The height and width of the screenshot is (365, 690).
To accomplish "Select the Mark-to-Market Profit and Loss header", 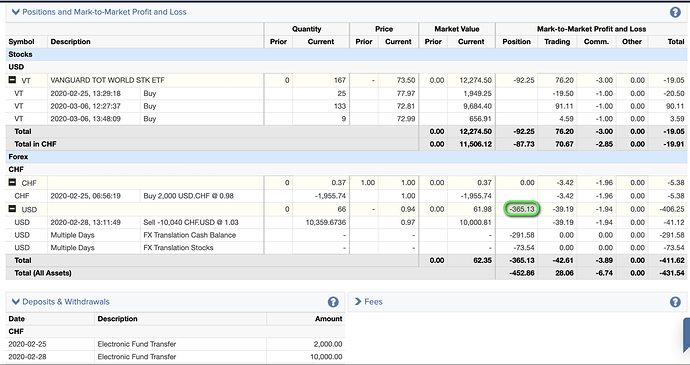I will [x=591, y=29].
